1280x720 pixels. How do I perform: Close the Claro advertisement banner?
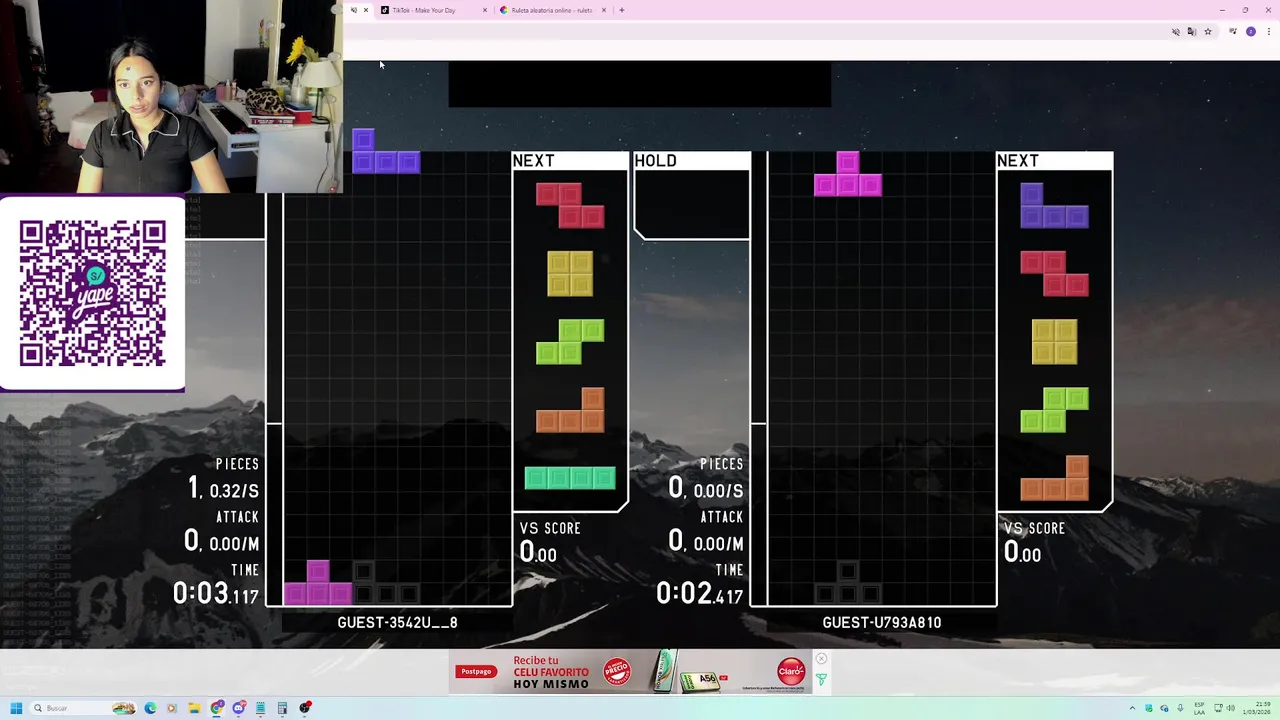pos(821,658)
